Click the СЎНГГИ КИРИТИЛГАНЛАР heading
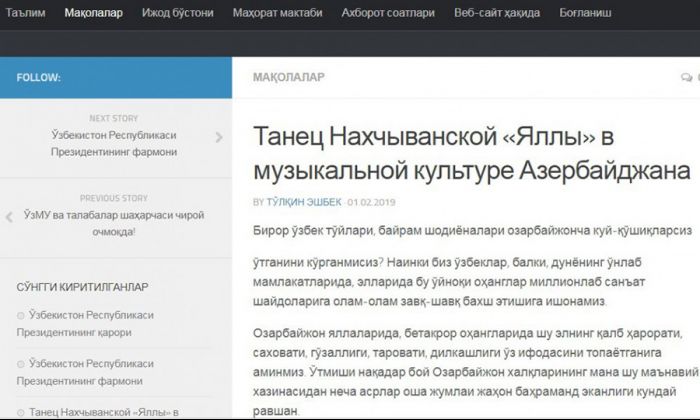This screenshot has height=420, width=700. pos(82,287)
